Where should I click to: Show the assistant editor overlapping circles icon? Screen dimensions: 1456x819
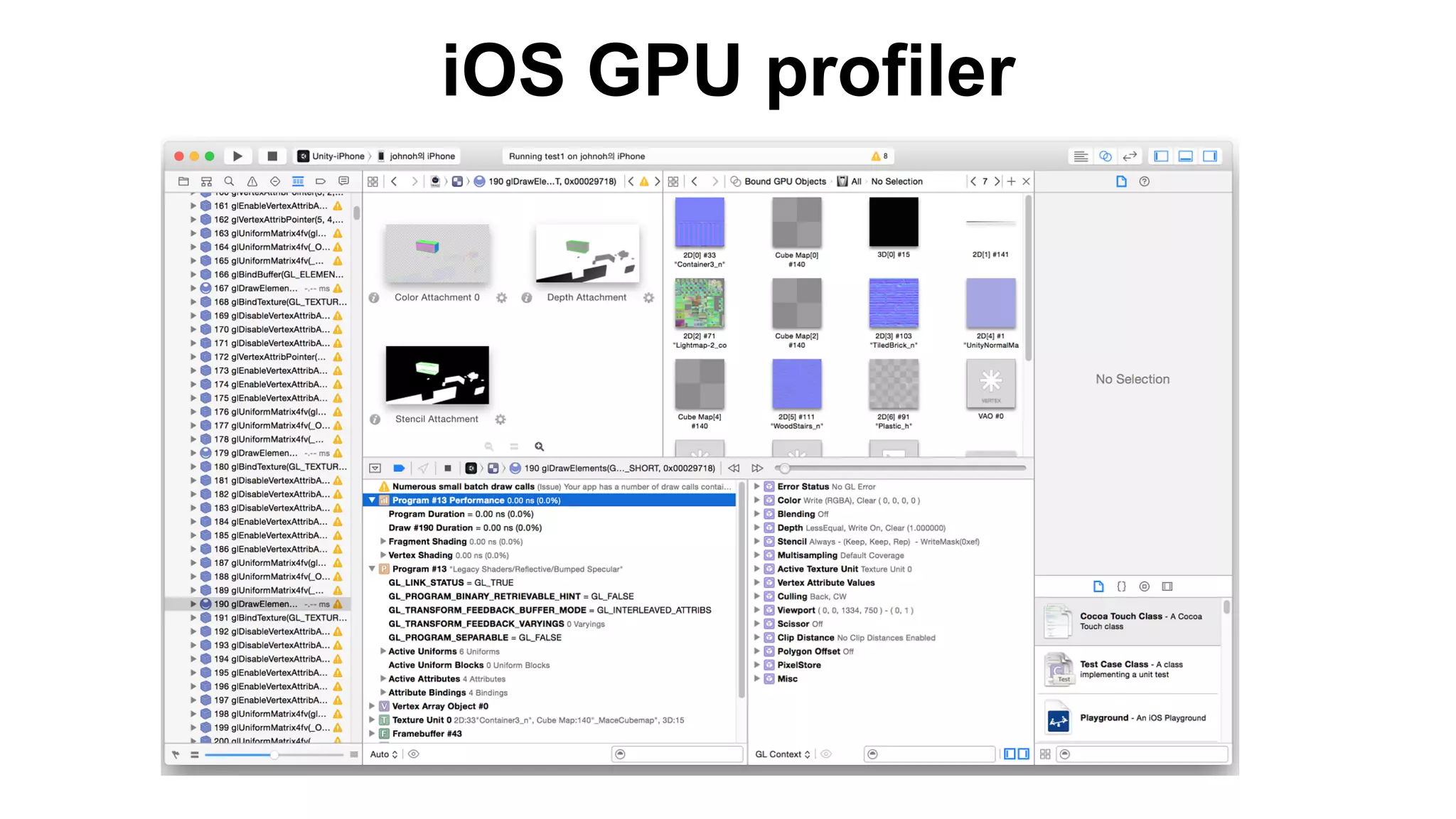[1105, 156]
